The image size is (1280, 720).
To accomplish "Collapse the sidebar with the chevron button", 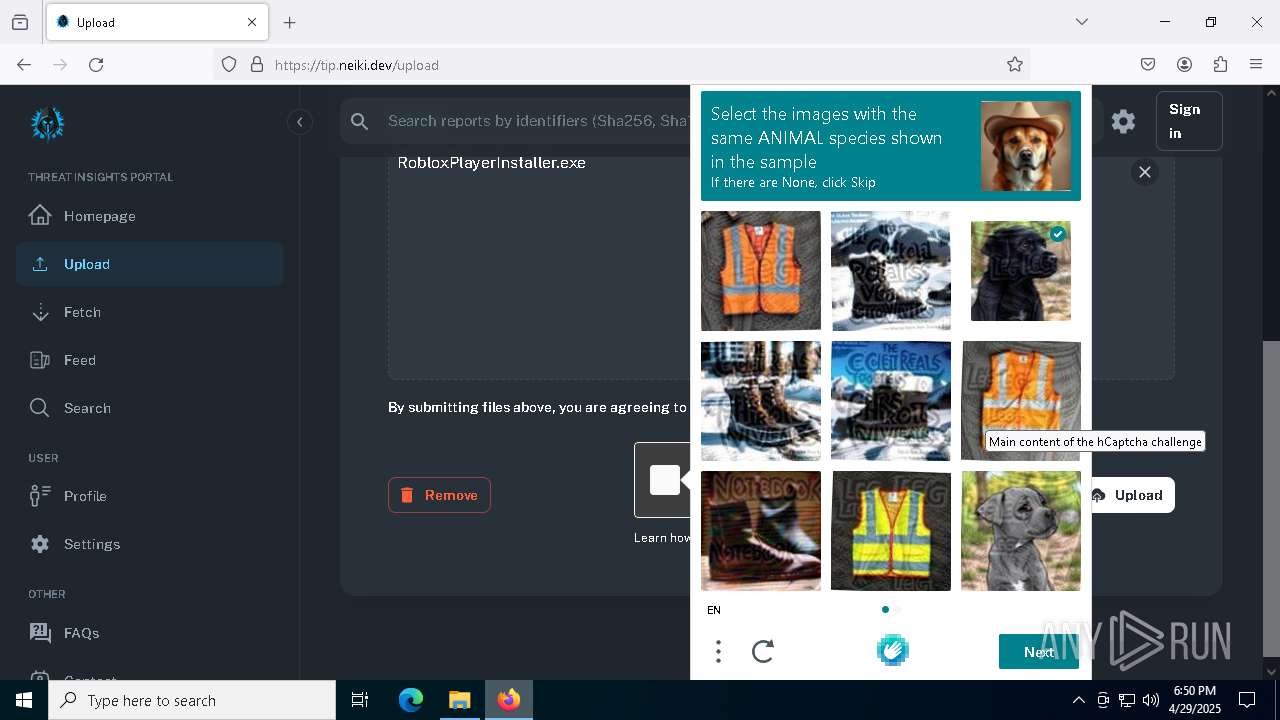I will (299, 122).
